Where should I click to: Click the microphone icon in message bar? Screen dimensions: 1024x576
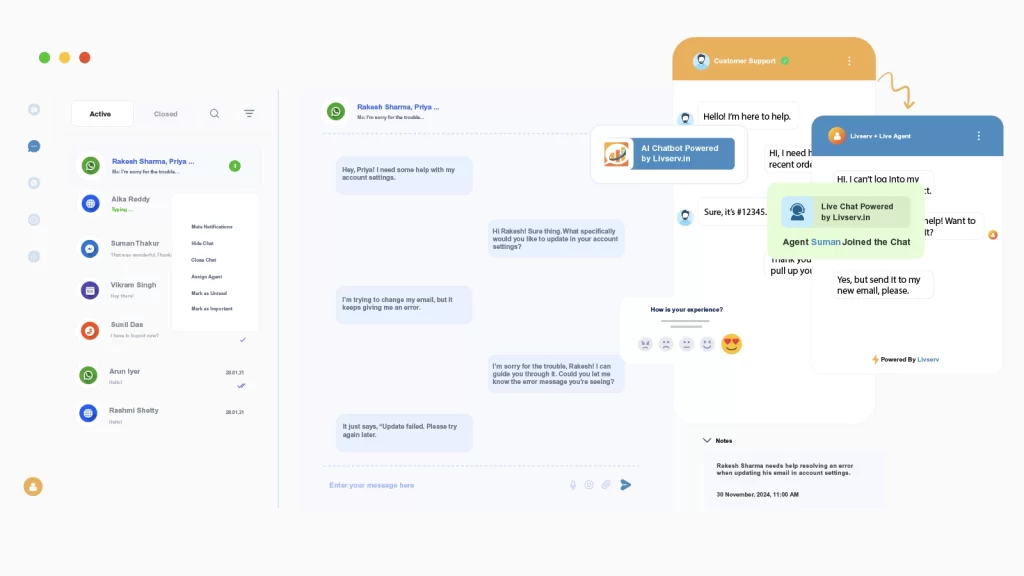(x=573, y=485)
